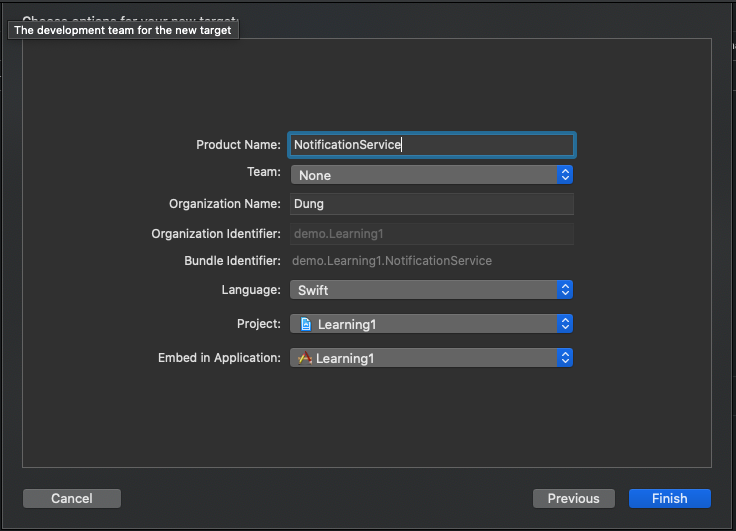Viewport: 736px width, 531px height.
Task: Click blue chevrons on Embed in Application popup
Action: tap(565, 358)
